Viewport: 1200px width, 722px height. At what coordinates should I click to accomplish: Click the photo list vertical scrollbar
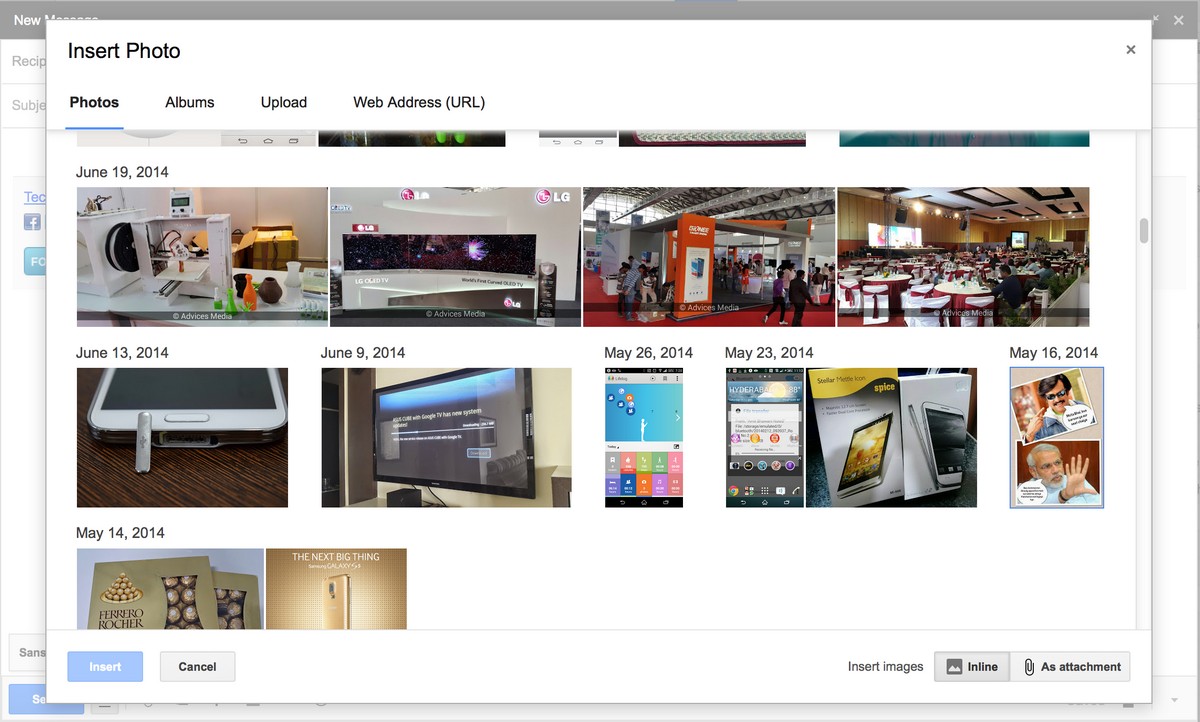click(1143, 231)
